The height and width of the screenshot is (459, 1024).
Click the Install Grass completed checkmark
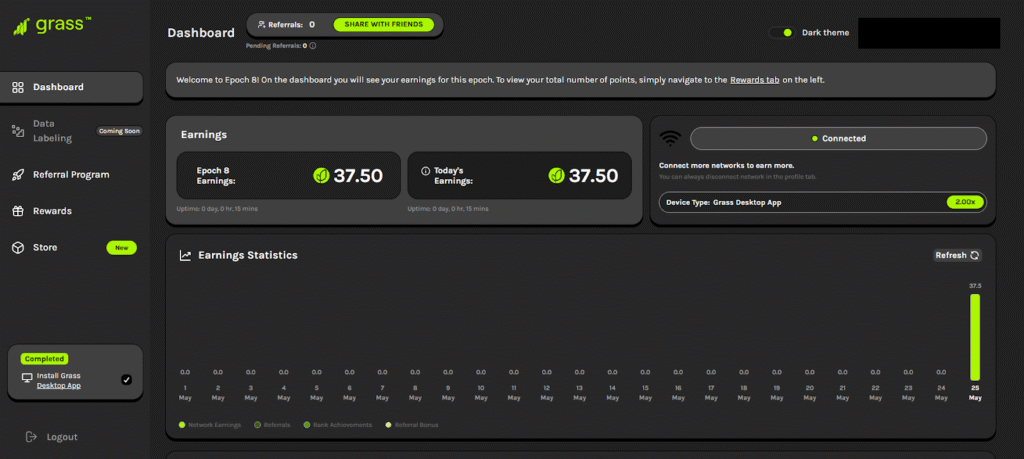(x=126, y=380)
